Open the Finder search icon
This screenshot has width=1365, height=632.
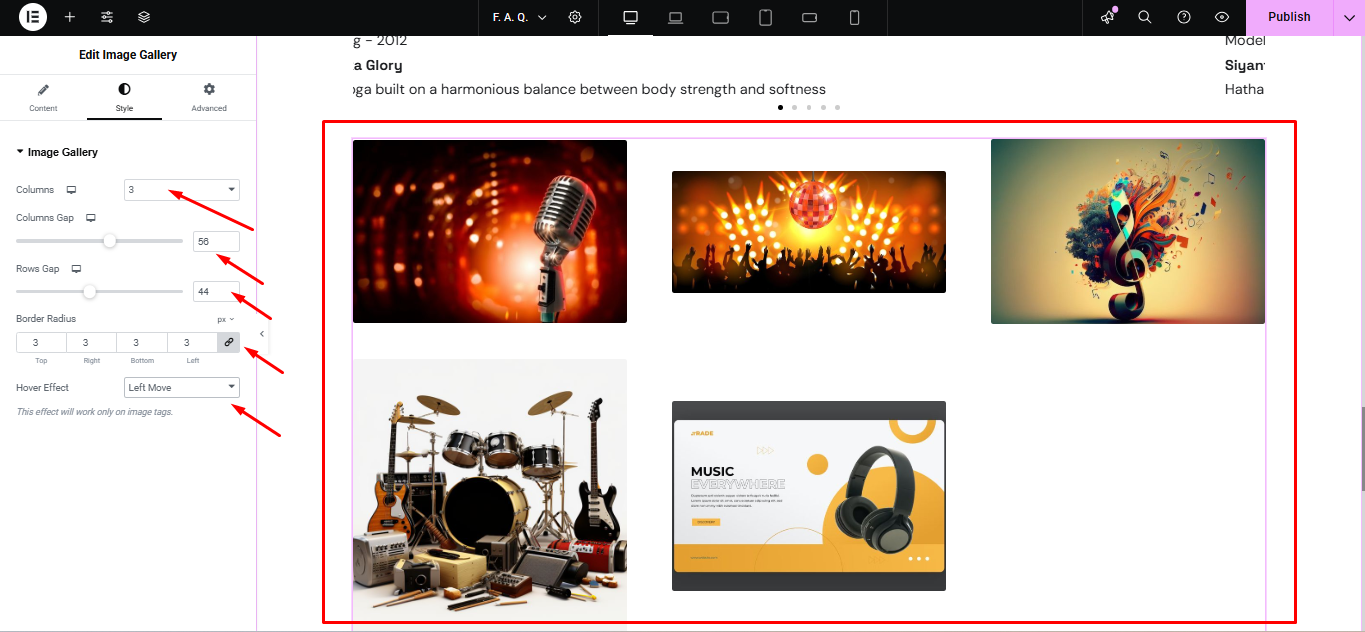pyautogui.click(x=1145, y=17)
